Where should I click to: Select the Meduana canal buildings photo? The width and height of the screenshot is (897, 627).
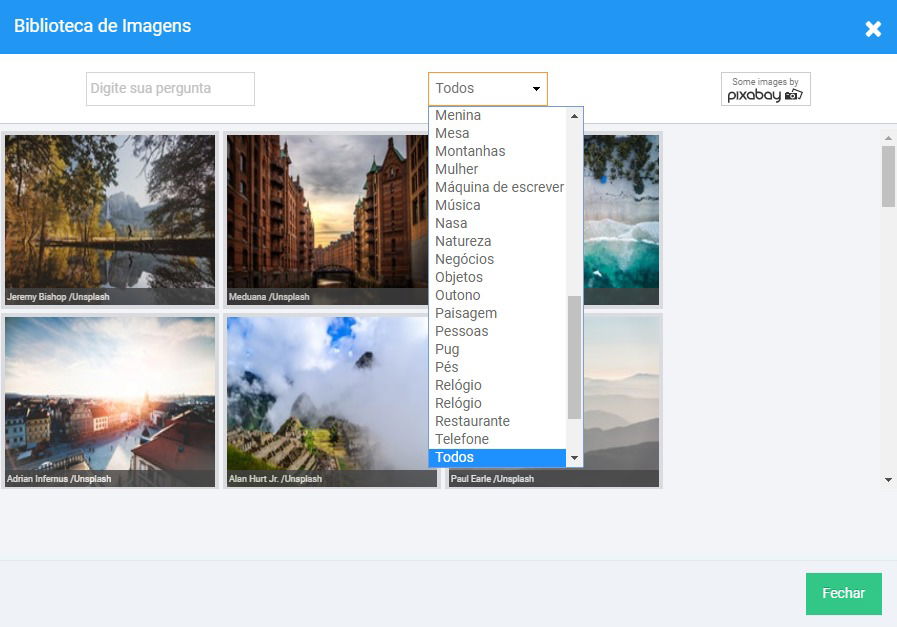tap(328, 220)
